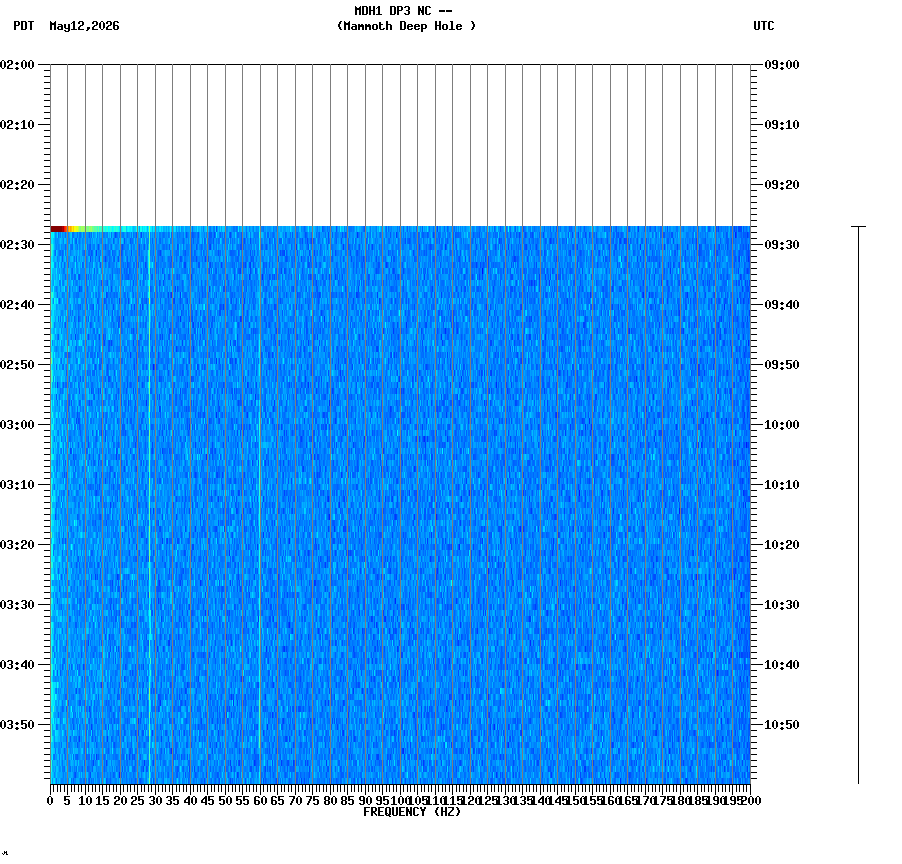Click the "FREQUENCY (HZ)" axis title

click(412, 812)
